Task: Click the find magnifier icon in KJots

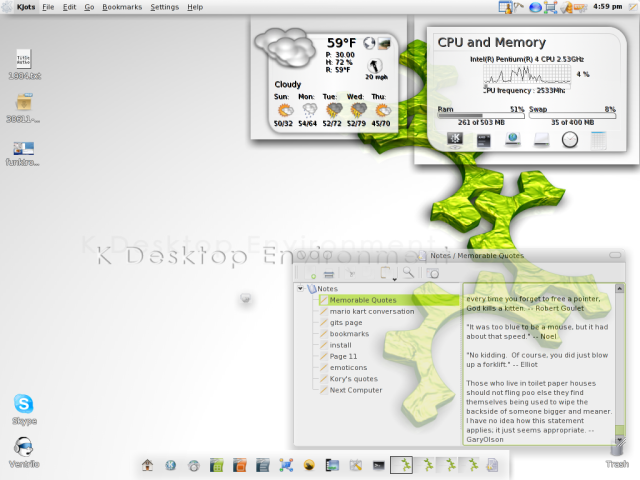Action: point(408,273)
